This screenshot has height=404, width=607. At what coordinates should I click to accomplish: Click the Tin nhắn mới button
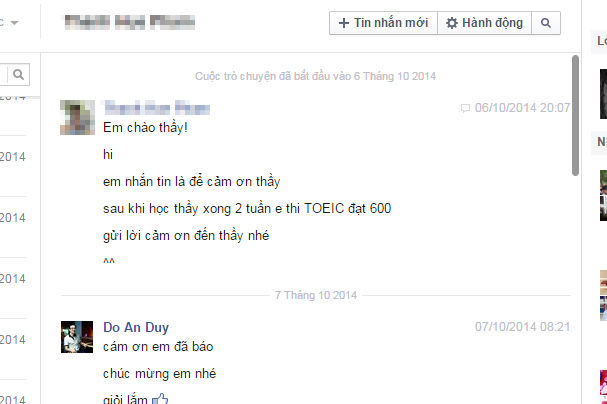pyautogui.click(x=383, y=23)
